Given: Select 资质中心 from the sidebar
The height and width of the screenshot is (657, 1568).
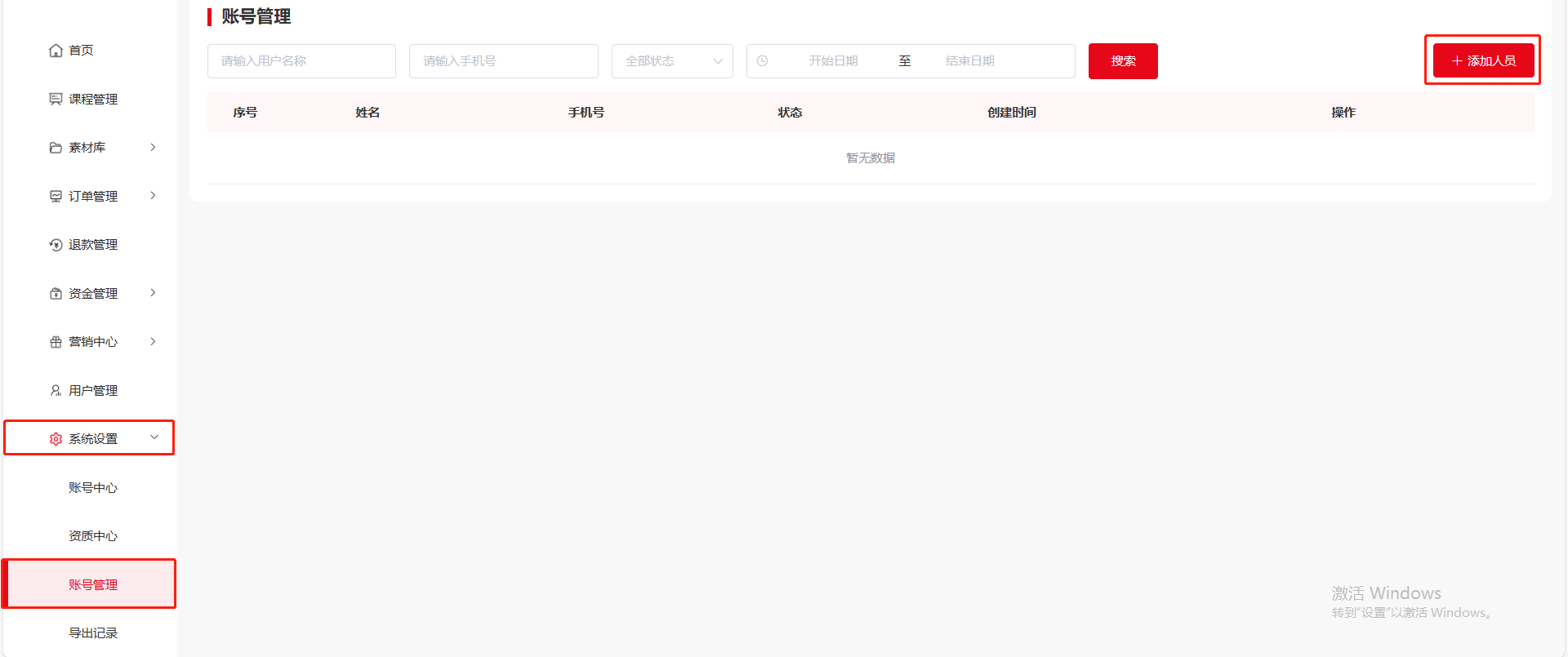Looking at the screenshot, I should 93,536.
